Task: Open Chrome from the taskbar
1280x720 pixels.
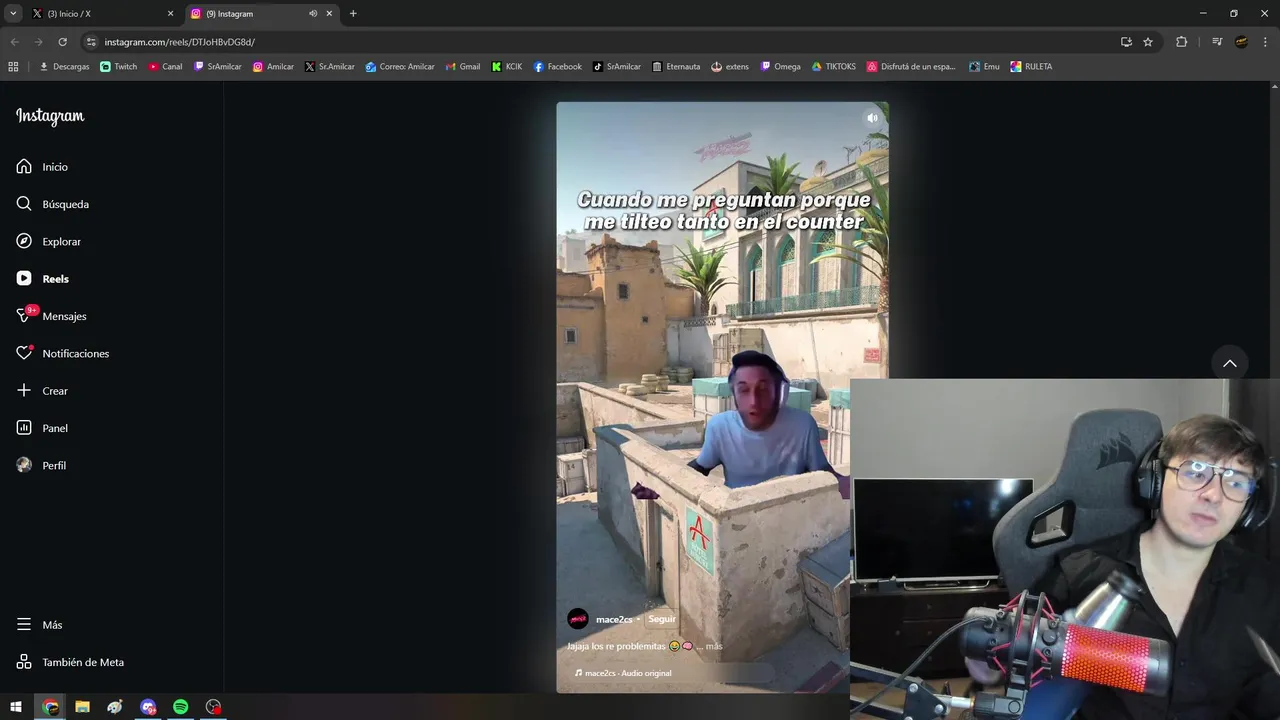Action: pyautogui.click(x=50, y=707)
